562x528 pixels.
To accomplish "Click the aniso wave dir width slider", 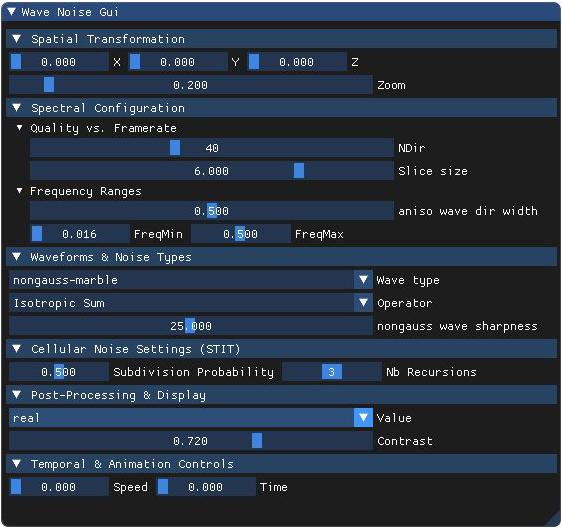I will tap(212, 211).
